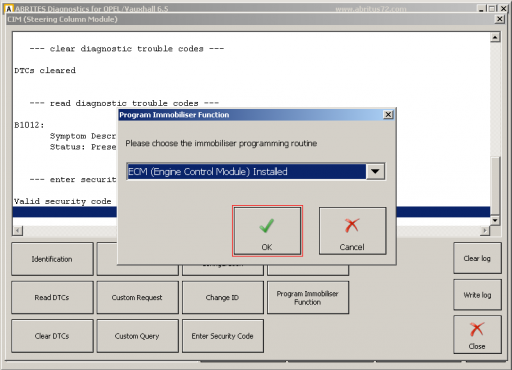Viewport: 512px width, 370px height.
Task: Select 'clear diagnostic trouble codes' log header
Action: (x=127, y=49)
